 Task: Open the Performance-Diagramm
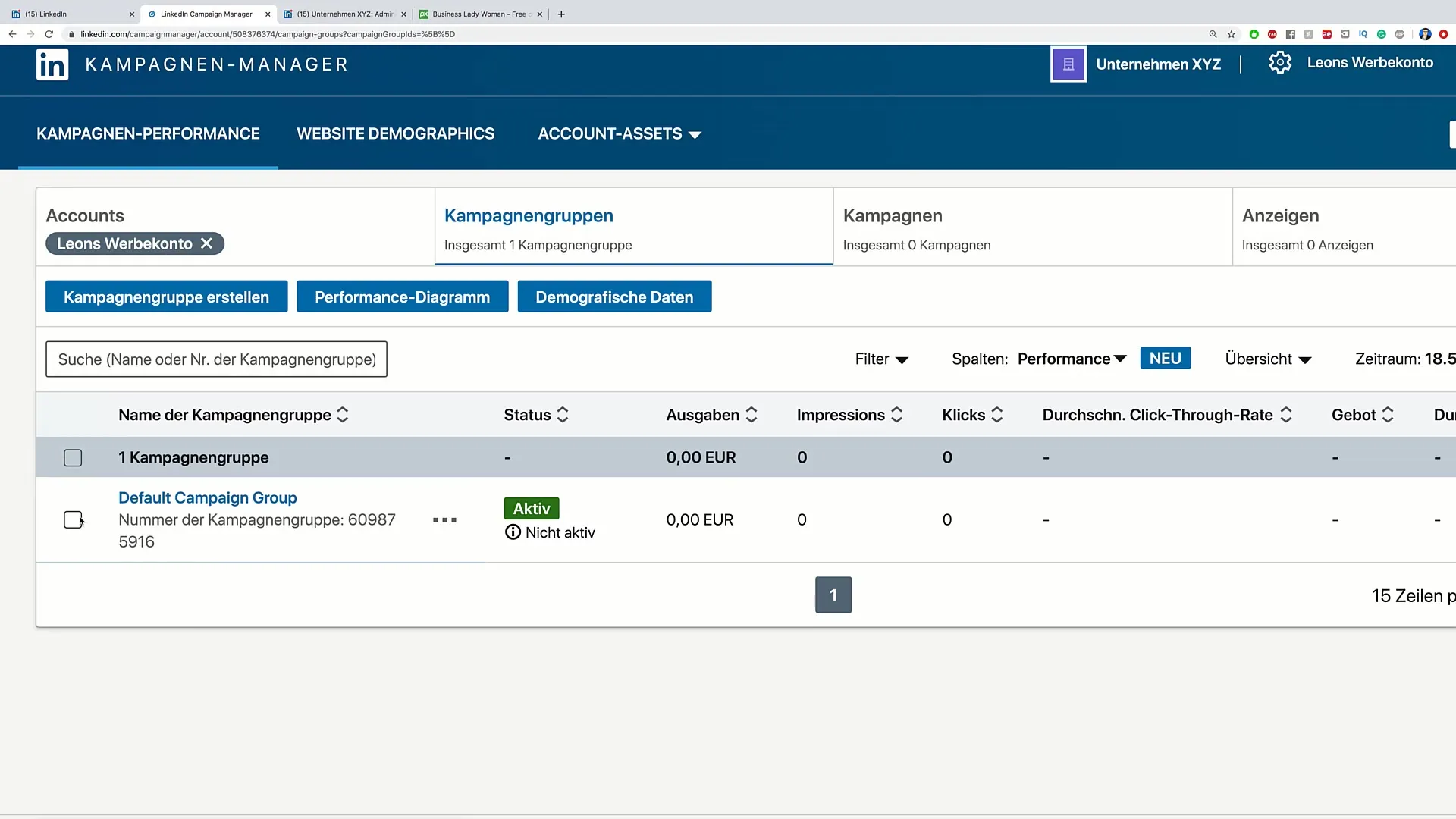[x=402, y=297]
